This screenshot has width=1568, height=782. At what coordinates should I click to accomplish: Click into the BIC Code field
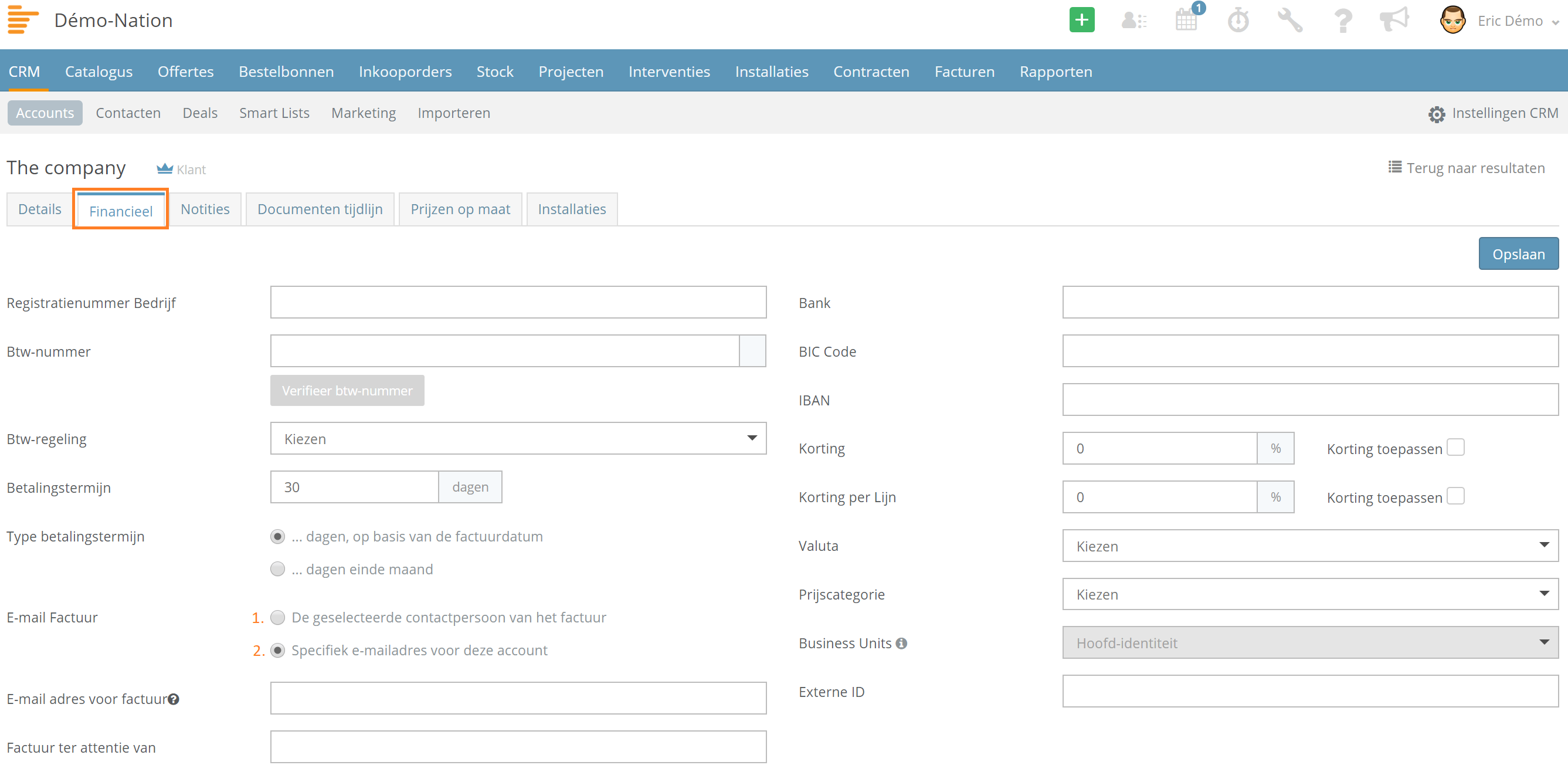click(x=1310, y=351)
